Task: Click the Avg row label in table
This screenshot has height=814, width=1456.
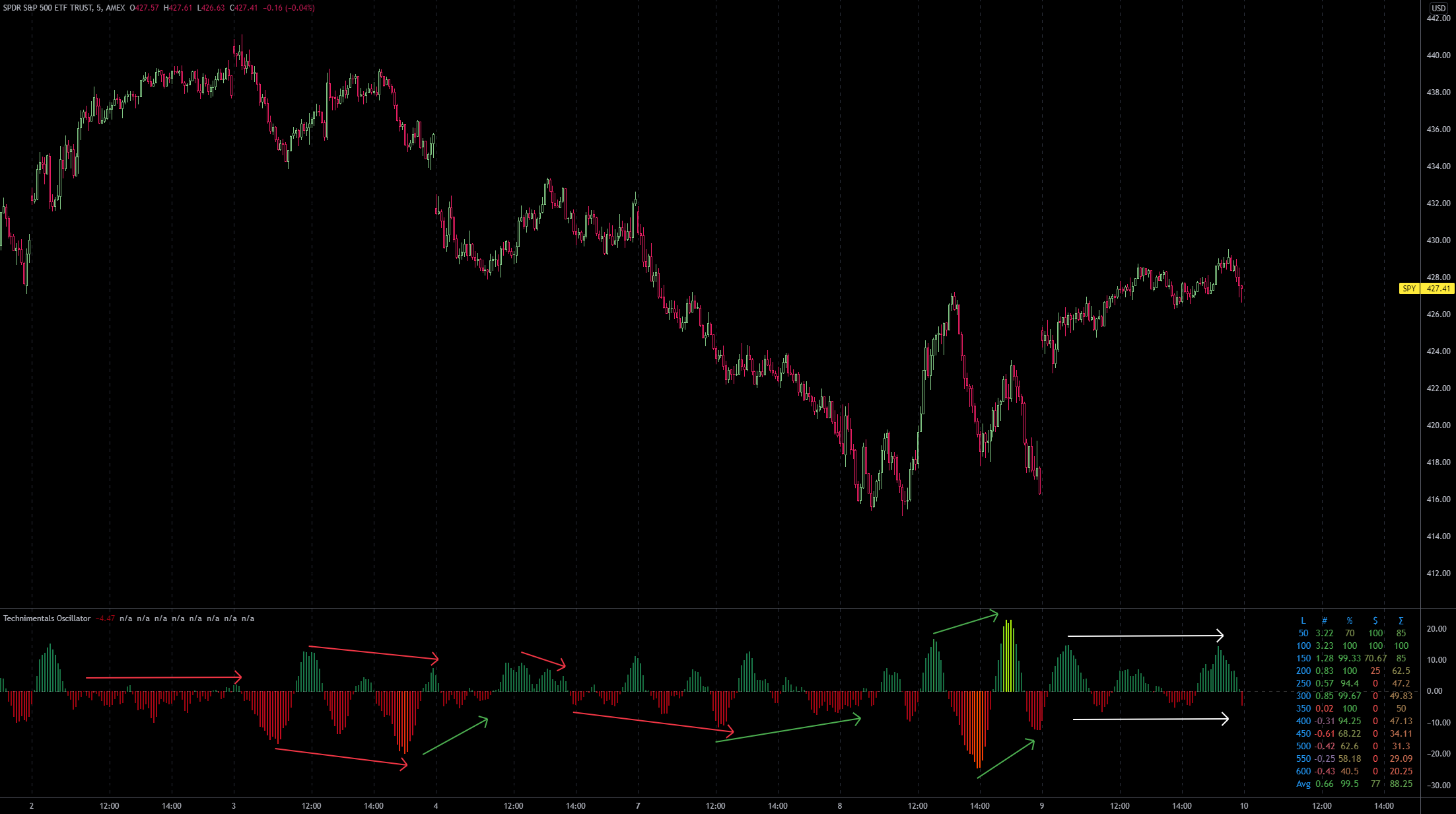Action: [x=1303, y=784]
